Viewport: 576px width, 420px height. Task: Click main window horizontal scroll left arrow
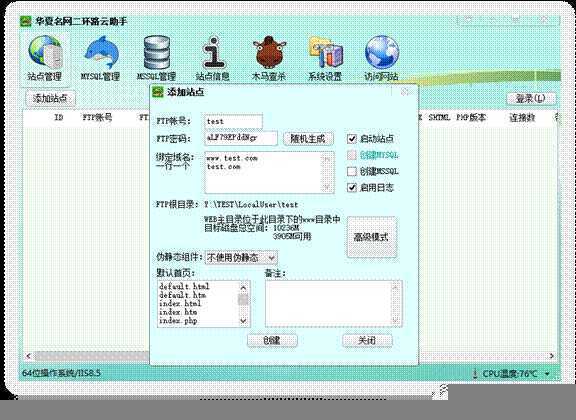coord(29,356)
